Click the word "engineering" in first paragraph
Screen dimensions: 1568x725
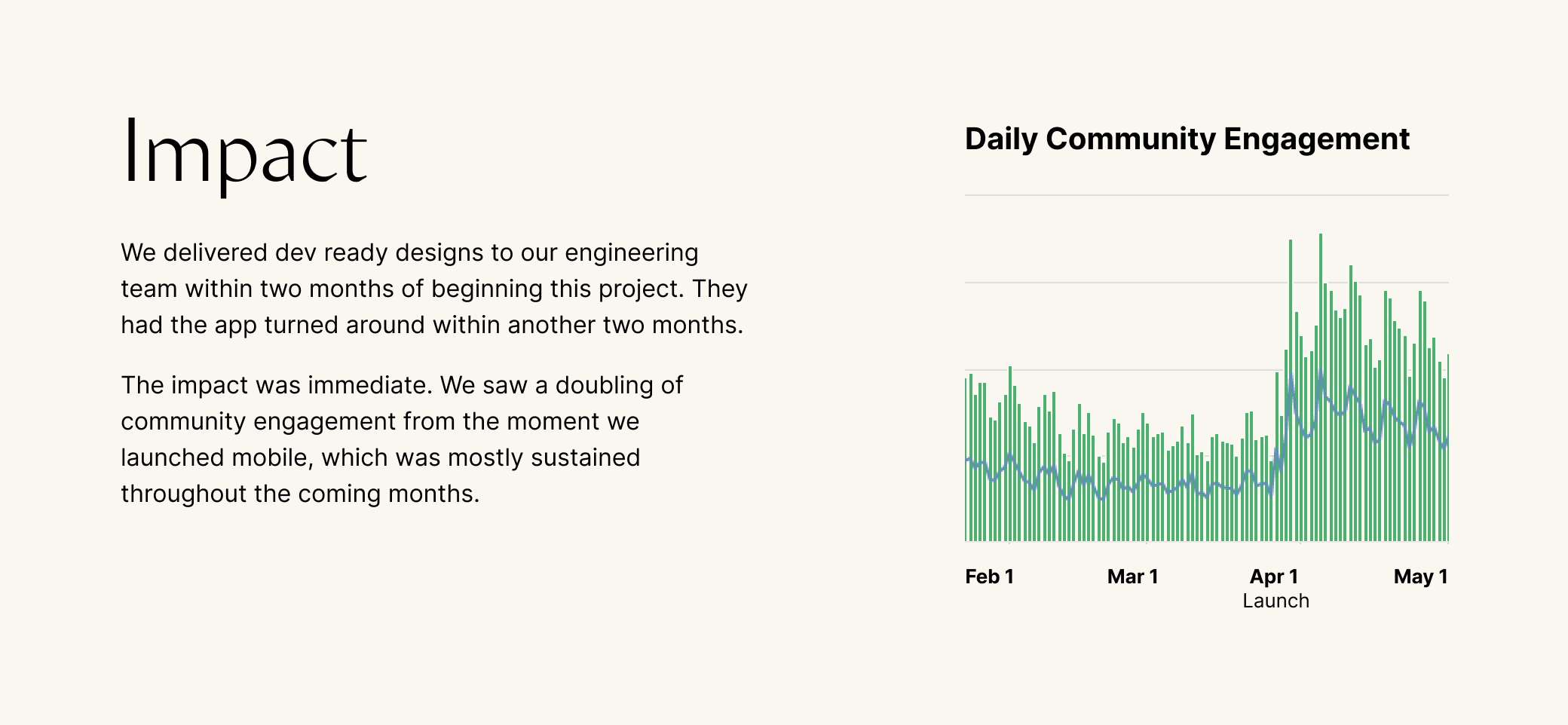[x=631, y=252]
